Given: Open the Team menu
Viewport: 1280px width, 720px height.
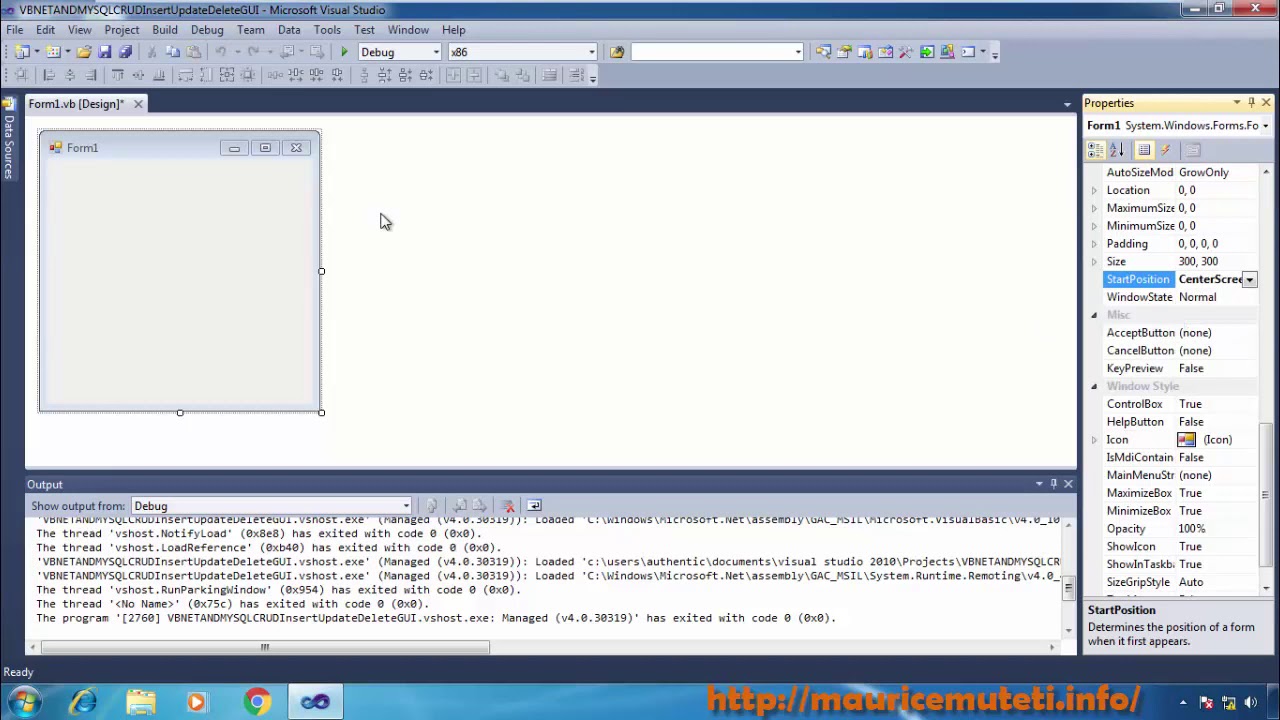Looking at the screenshot, I should pyautogui.click(x=251, y=30).
